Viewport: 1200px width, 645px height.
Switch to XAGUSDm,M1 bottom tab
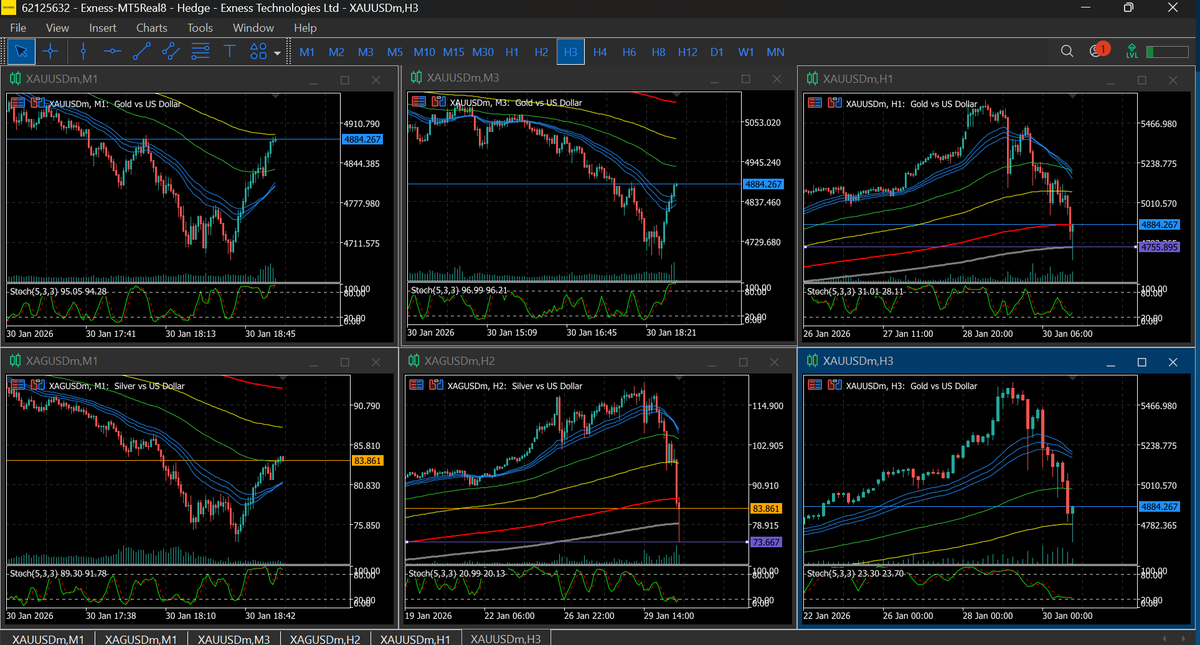point(141,638)
